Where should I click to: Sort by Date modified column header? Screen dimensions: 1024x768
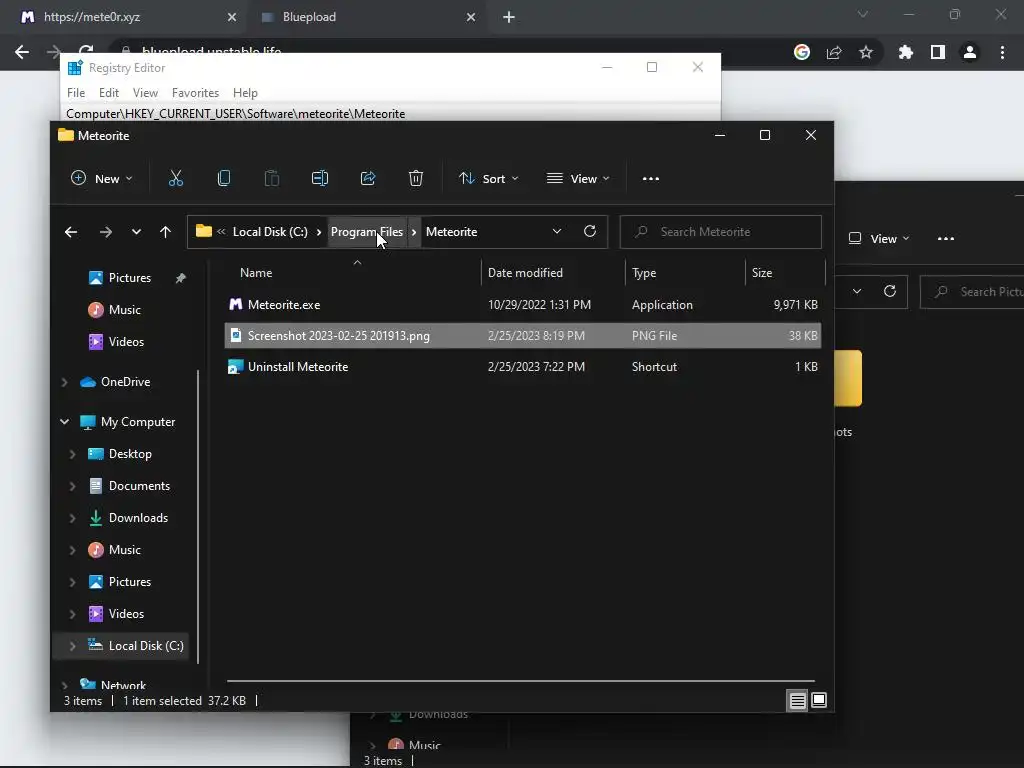[524, 273]
